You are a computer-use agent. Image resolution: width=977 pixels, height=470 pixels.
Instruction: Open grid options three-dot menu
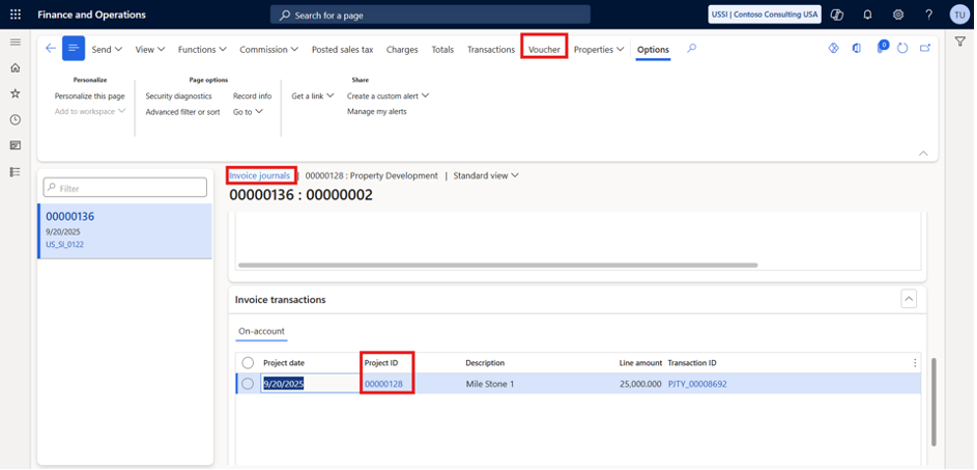[x=915, y=363]
